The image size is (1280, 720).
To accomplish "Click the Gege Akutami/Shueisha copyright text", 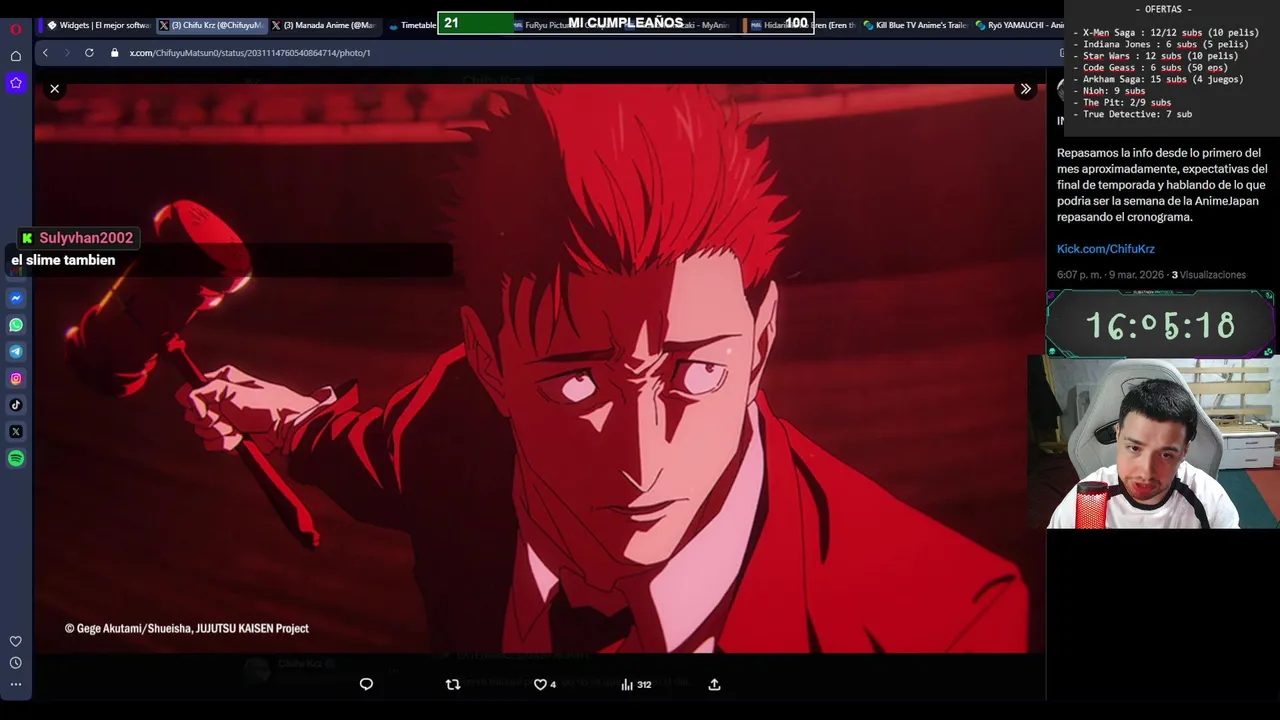I will coord(187,628).
